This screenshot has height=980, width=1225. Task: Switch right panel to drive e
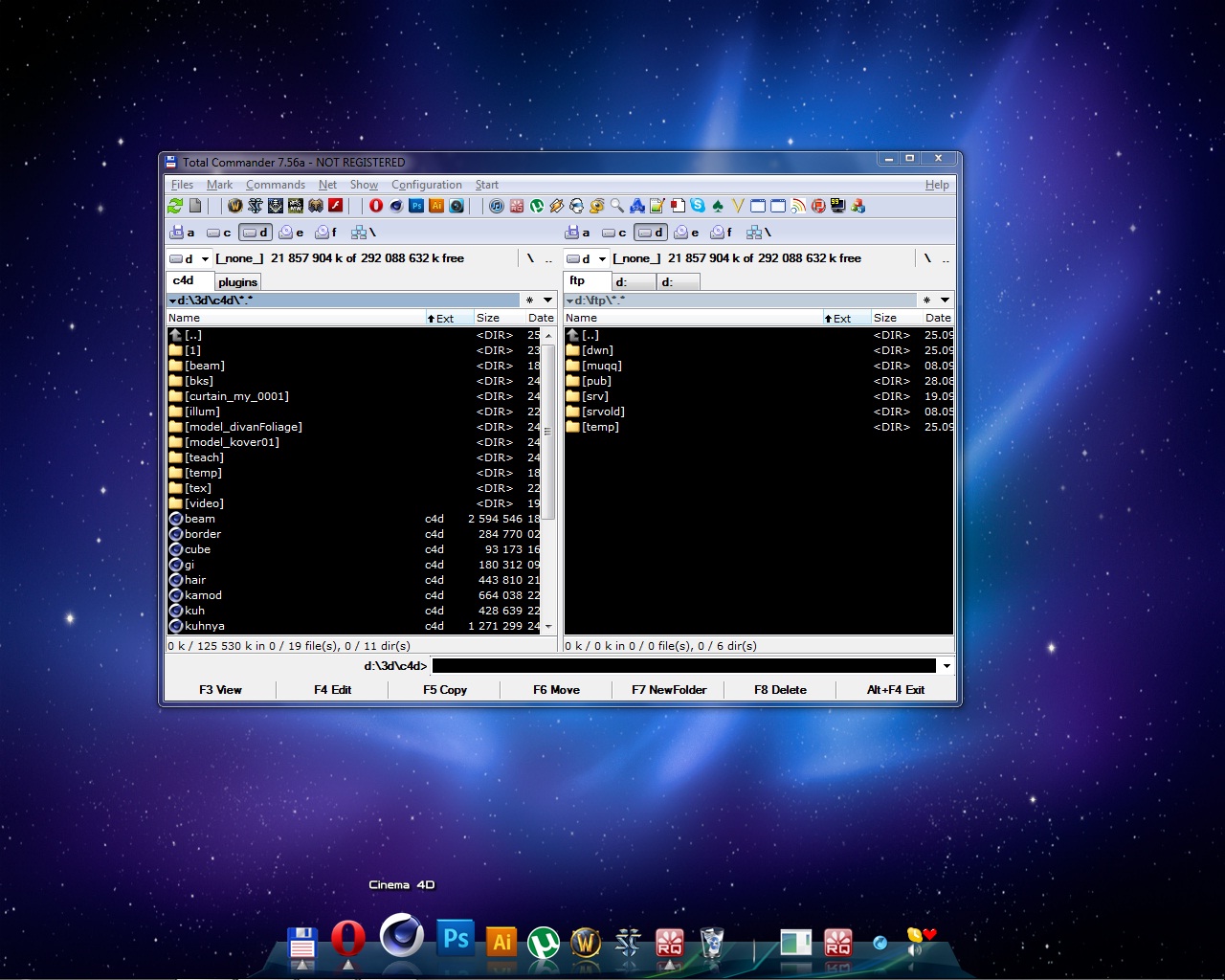[x=686, y=233]
